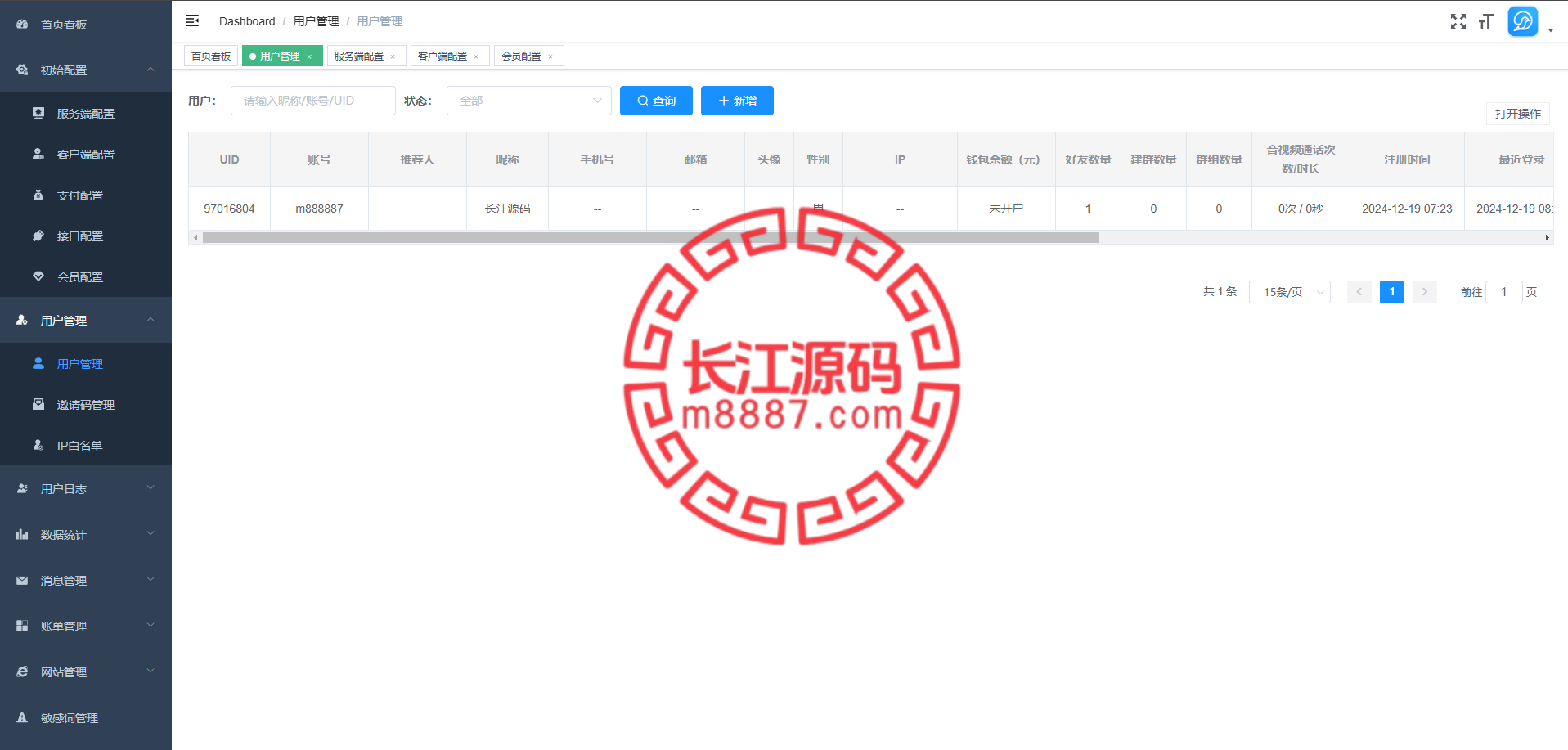Click the 用户管理 parent menu icon
The height and width of the screenshot is (750, 1568).
(x=22, y=320)
